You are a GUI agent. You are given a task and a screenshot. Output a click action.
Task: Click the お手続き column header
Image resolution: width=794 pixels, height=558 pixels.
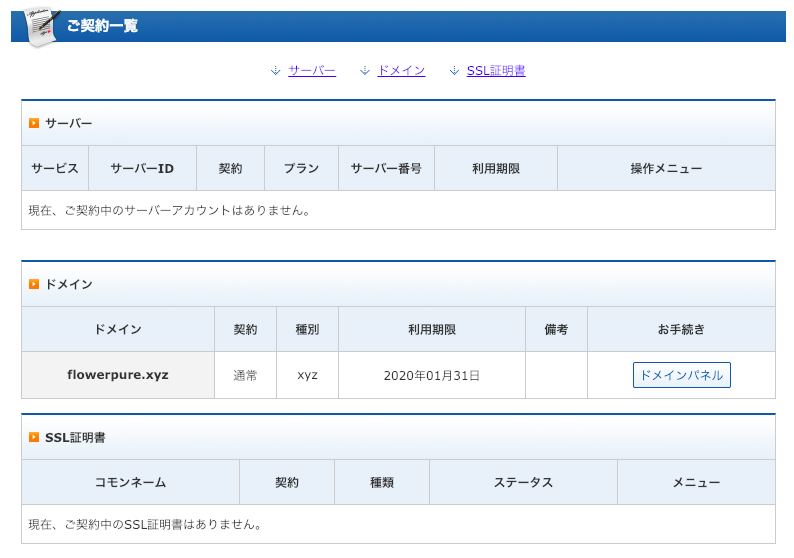click(x=682, y=329)
